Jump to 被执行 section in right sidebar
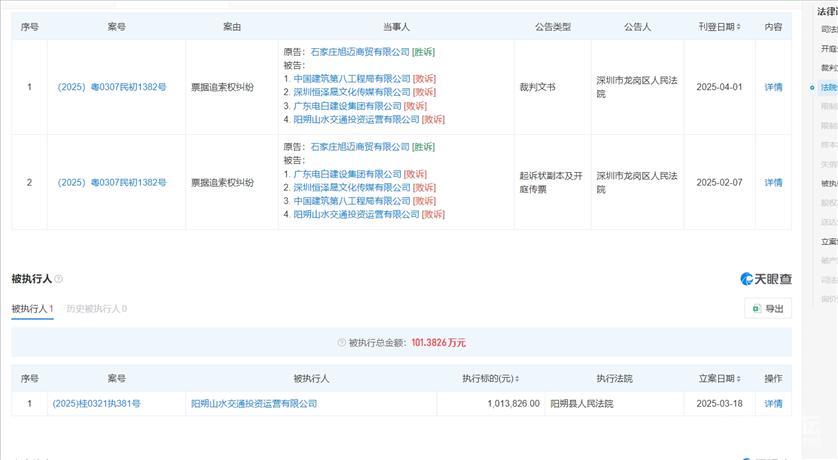 tap(828, 183)
